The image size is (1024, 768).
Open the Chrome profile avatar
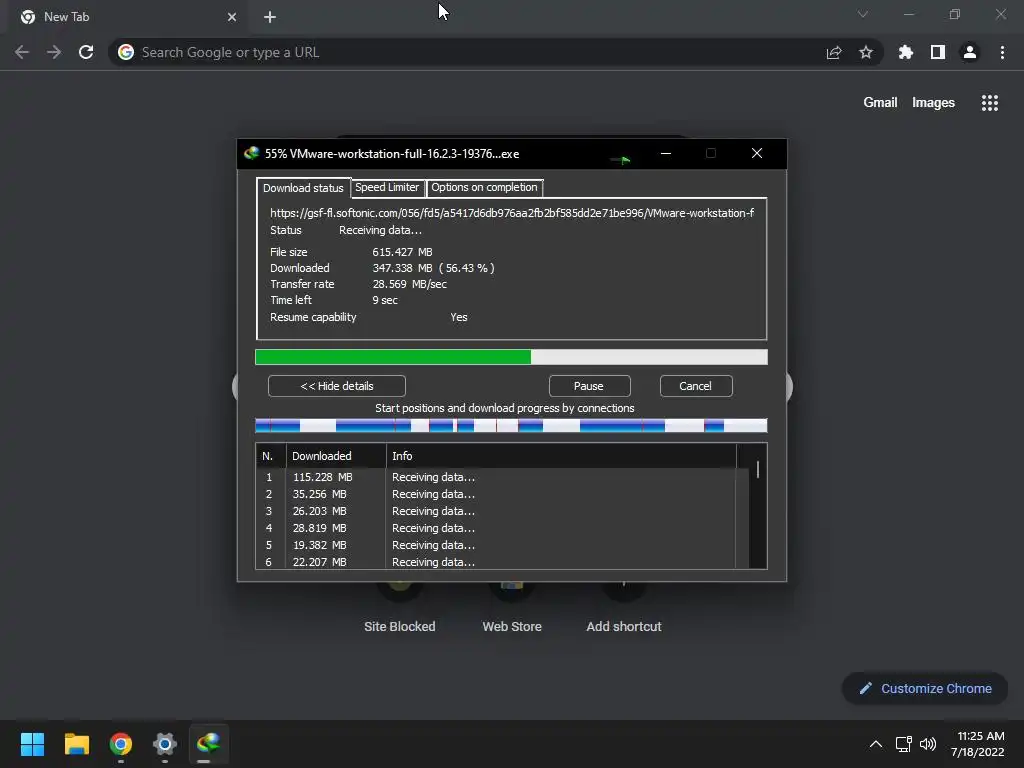tap(970, 52)
